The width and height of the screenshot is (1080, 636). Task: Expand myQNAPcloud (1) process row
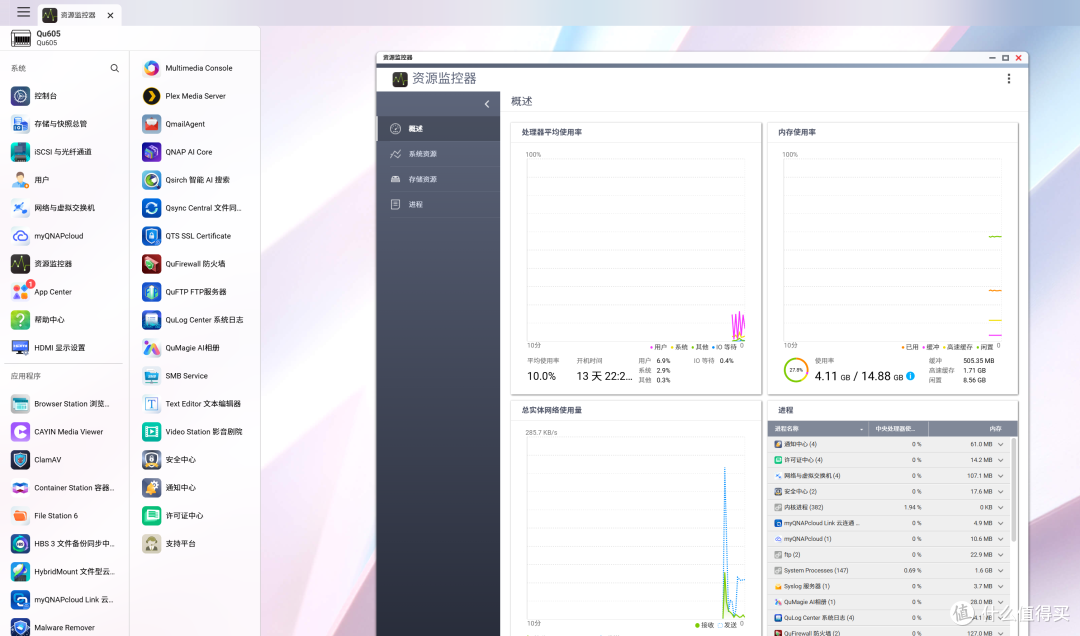(x=1001, y=539)
